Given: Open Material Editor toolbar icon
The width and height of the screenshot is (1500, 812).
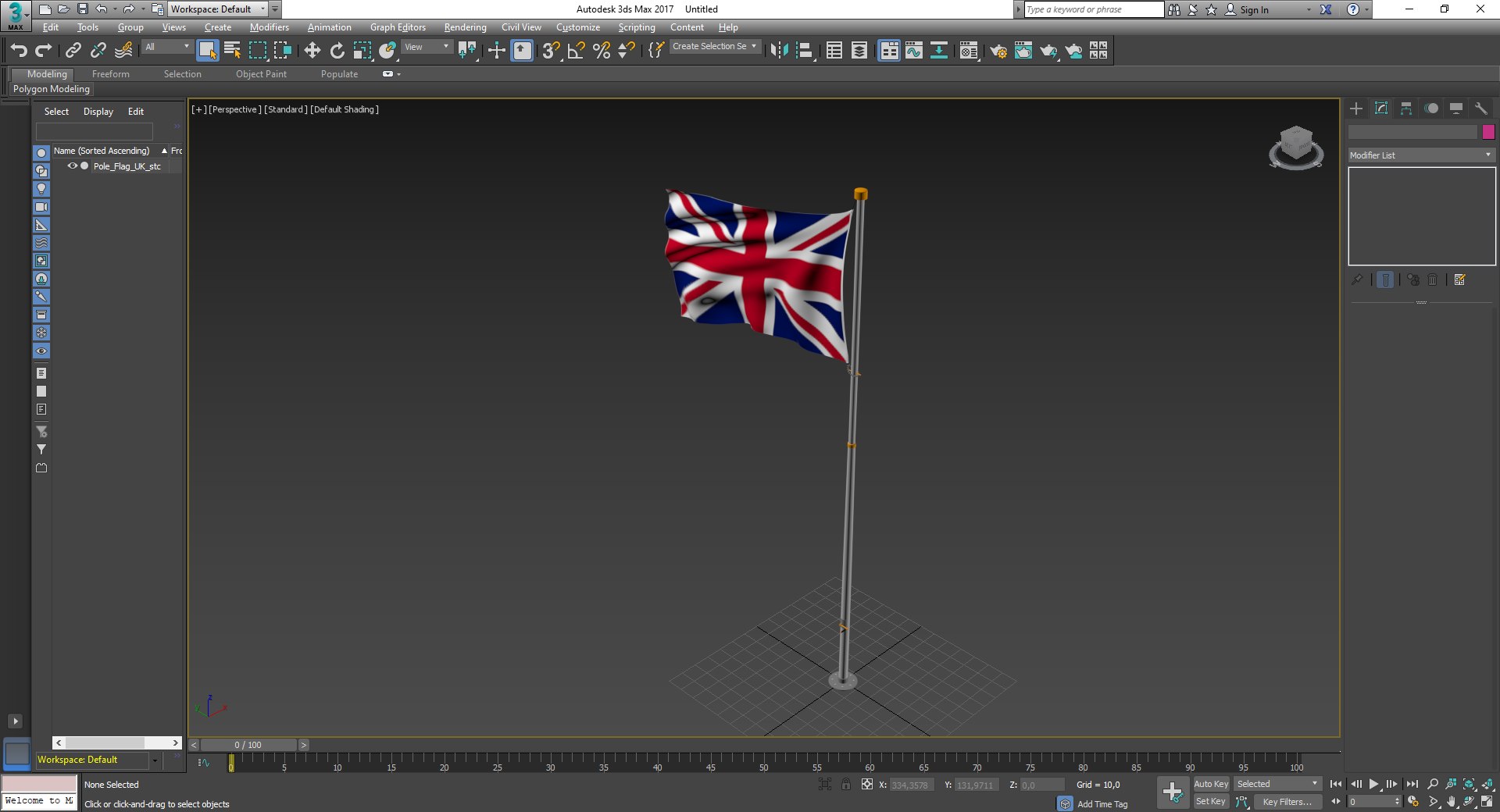Looking at the screenshot, I should pyautogui.click(x=969, y=51).
